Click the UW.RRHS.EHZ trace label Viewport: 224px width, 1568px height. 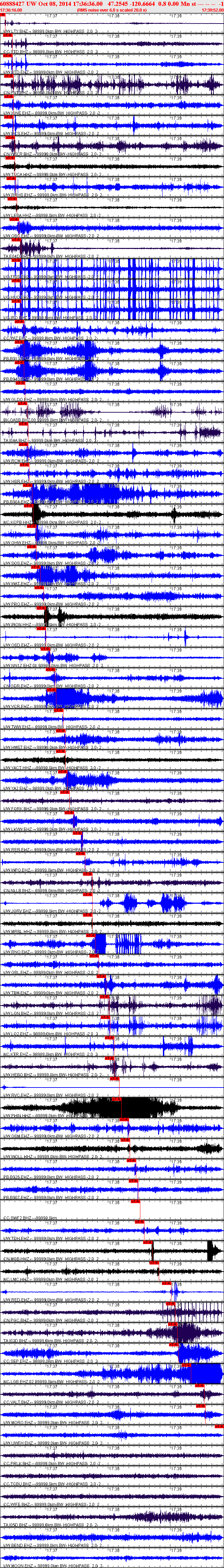point(52,195)
